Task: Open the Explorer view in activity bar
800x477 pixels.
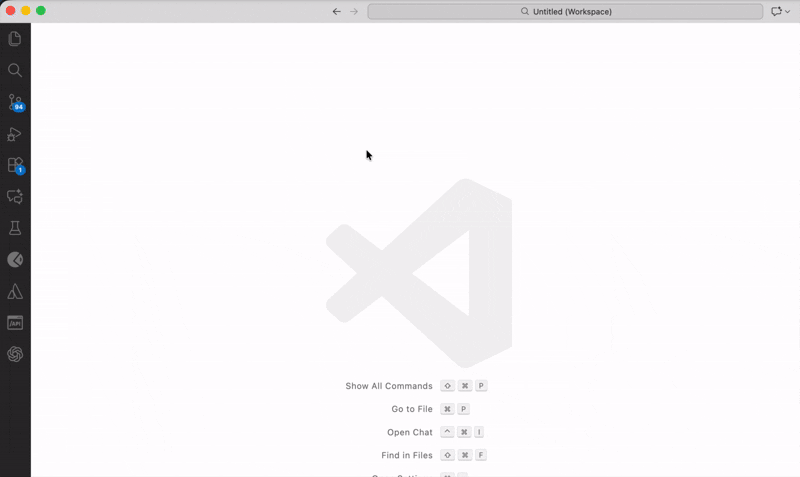Action: coord(15,39)
